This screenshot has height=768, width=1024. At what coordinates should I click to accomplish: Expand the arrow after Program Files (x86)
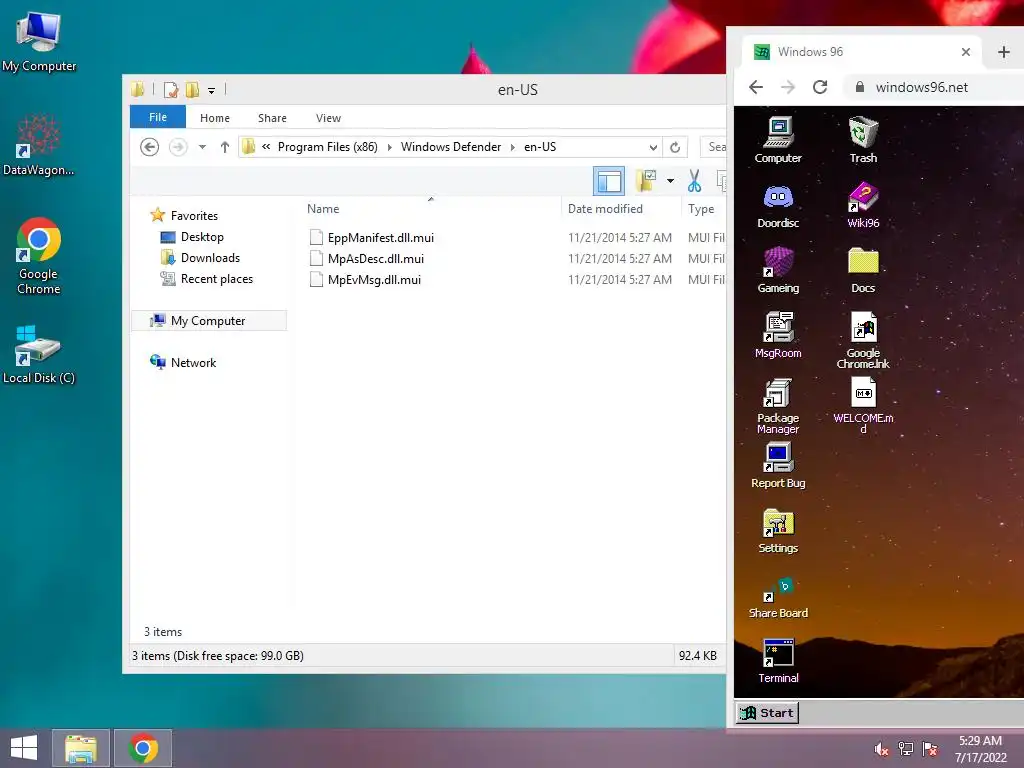389,147
